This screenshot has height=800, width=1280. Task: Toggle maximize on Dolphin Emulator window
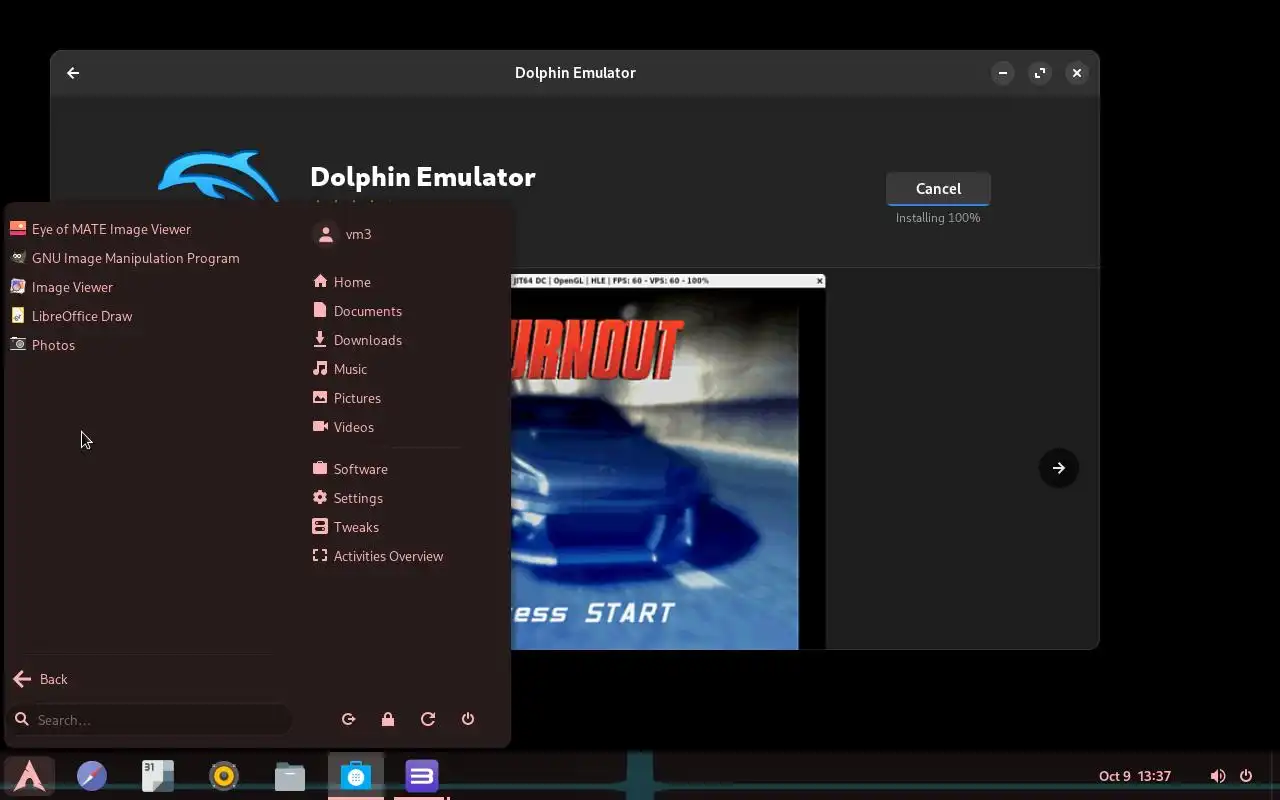(1040, 73)
